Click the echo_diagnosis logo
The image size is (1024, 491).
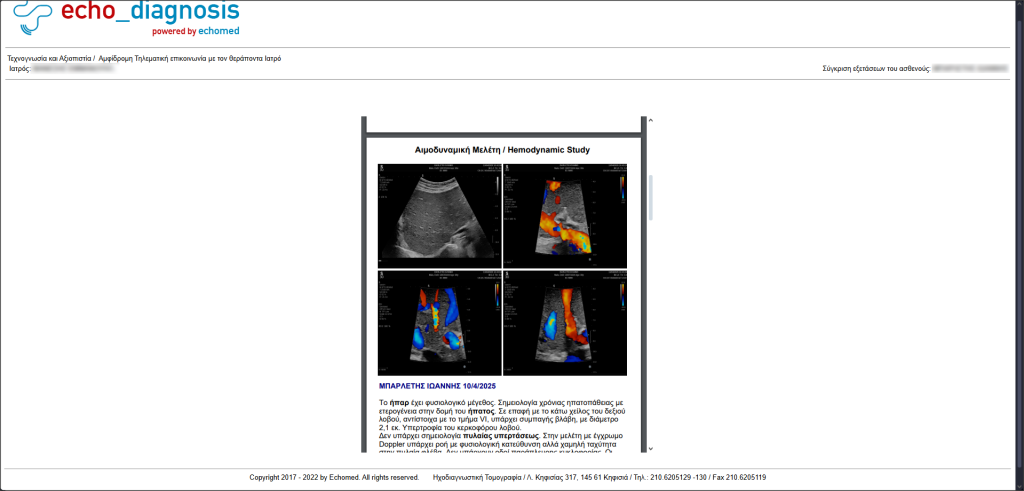point(126,18)
